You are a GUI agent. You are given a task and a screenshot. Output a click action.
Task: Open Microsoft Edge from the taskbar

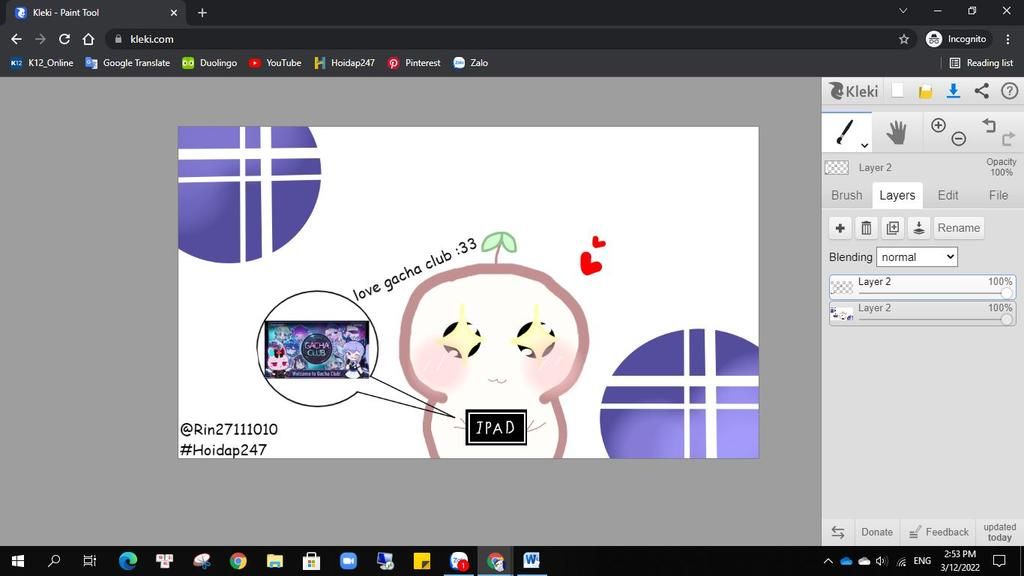(128, 561)
